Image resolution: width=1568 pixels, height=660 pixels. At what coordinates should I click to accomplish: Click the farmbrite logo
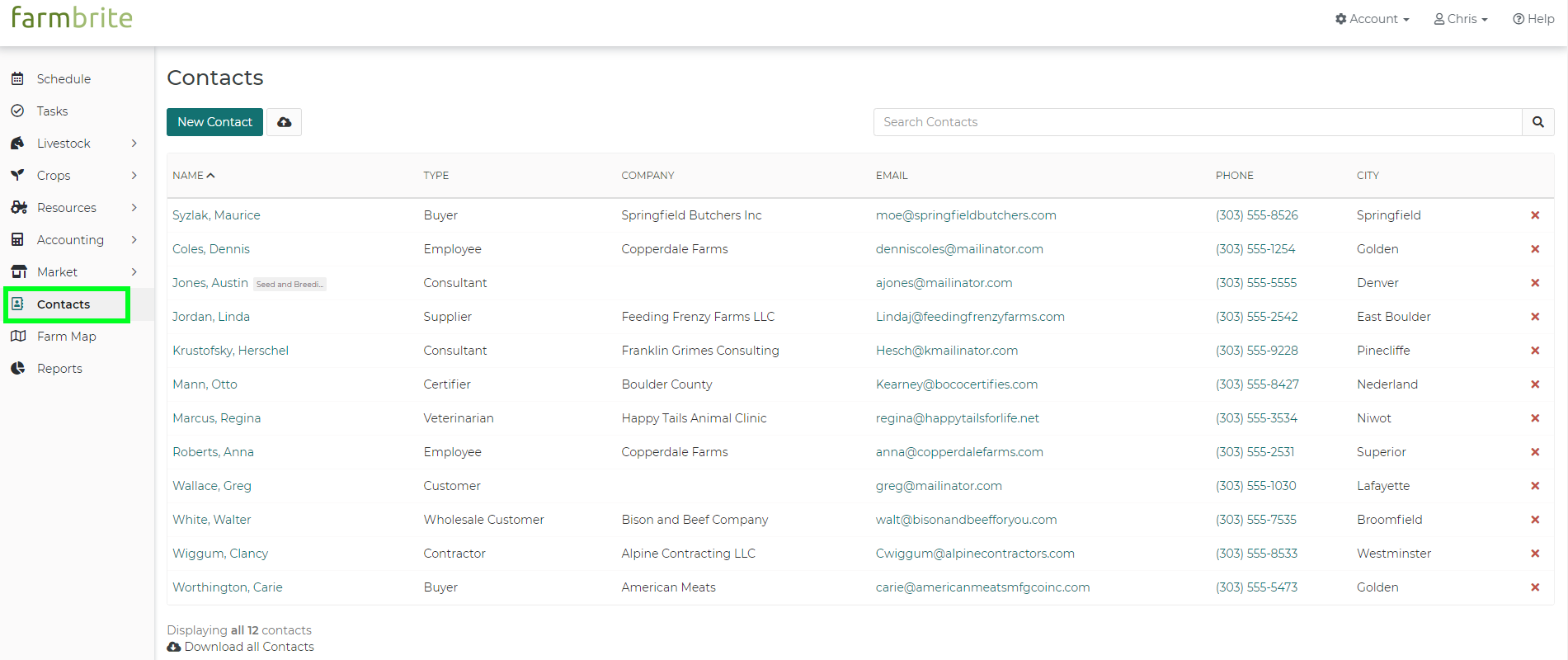tap(72, 17)
